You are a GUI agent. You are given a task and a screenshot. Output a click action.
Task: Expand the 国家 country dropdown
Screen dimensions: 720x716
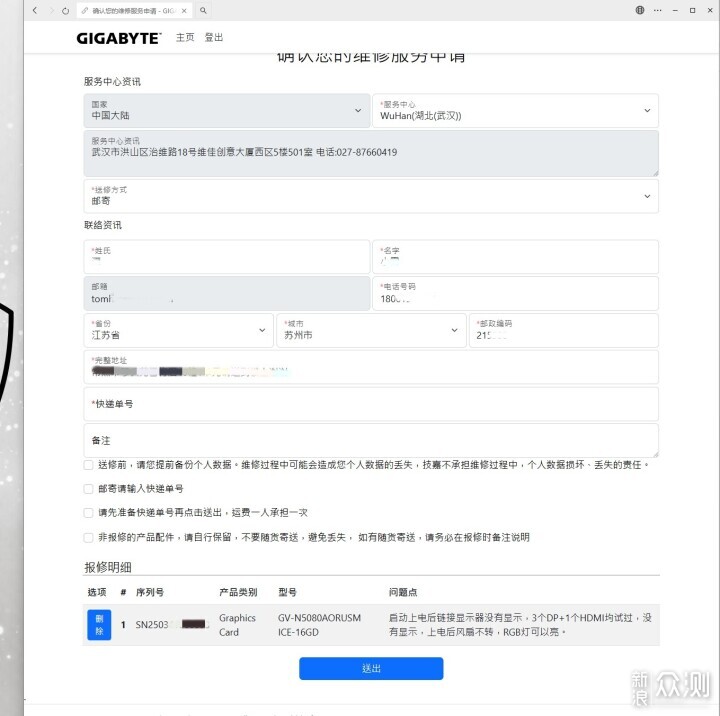227,111
